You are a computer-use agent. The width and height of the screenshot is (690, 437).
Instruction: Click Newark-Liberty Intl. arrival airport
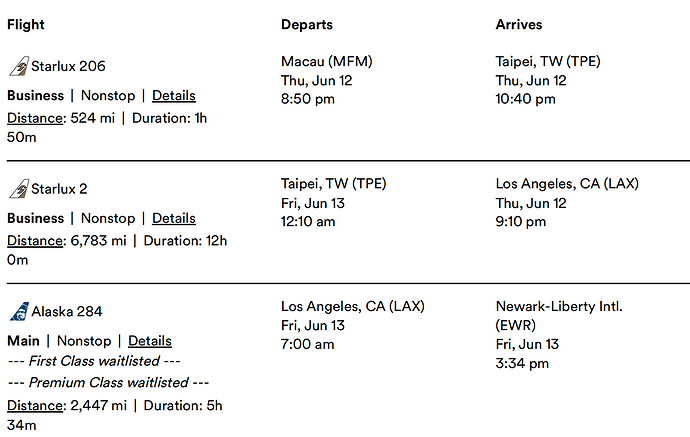pos(559,306)
